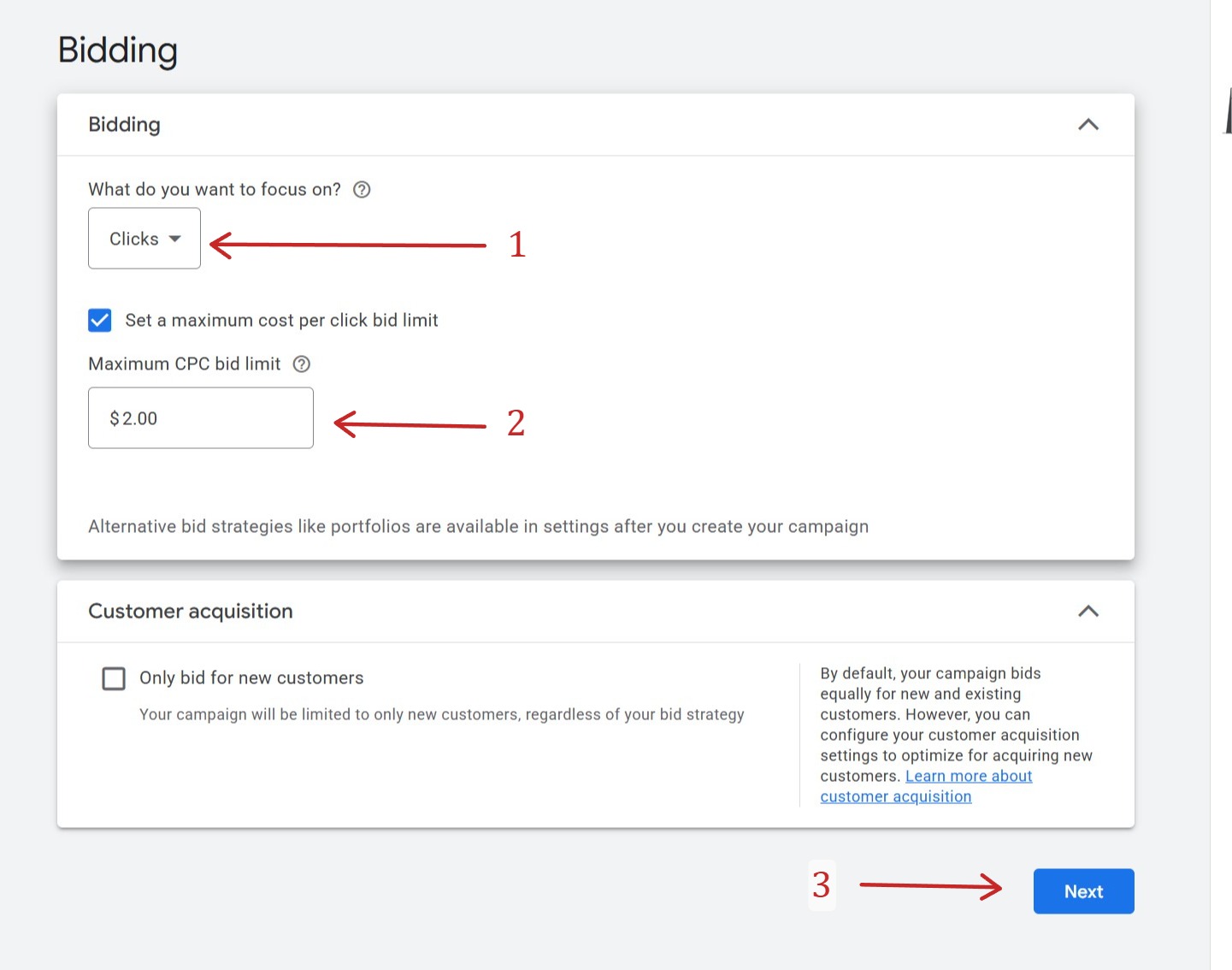Click the Bidding card header title

(x=125, y=125)
